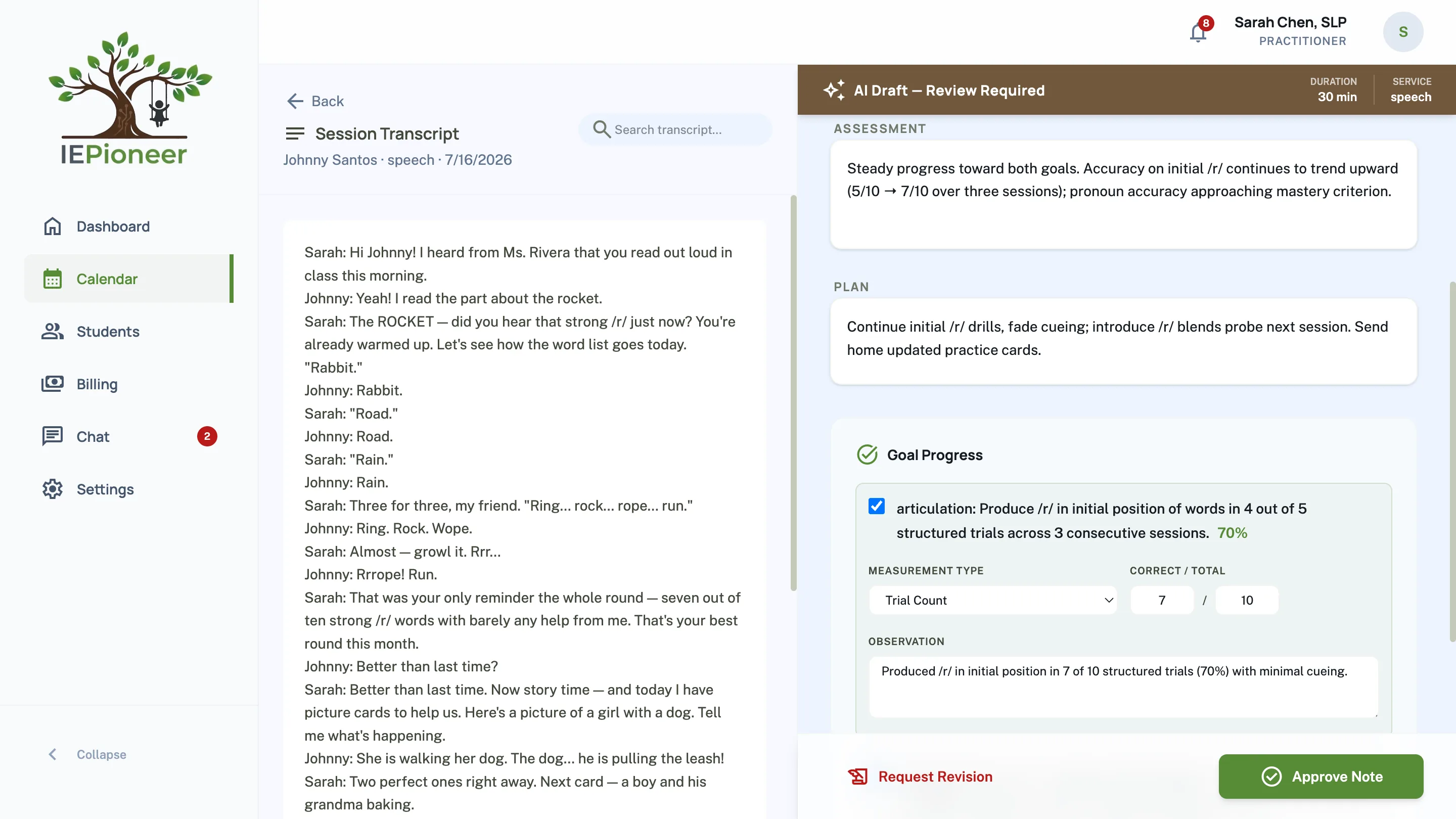Click the Request Revision icon

(x=857, y=777)
